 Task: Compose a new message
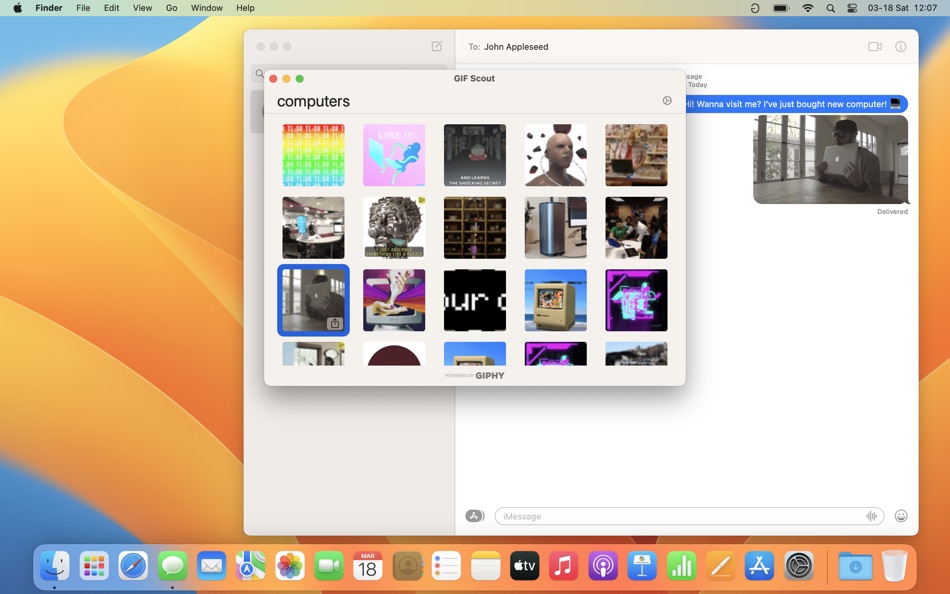coord(437,46)
